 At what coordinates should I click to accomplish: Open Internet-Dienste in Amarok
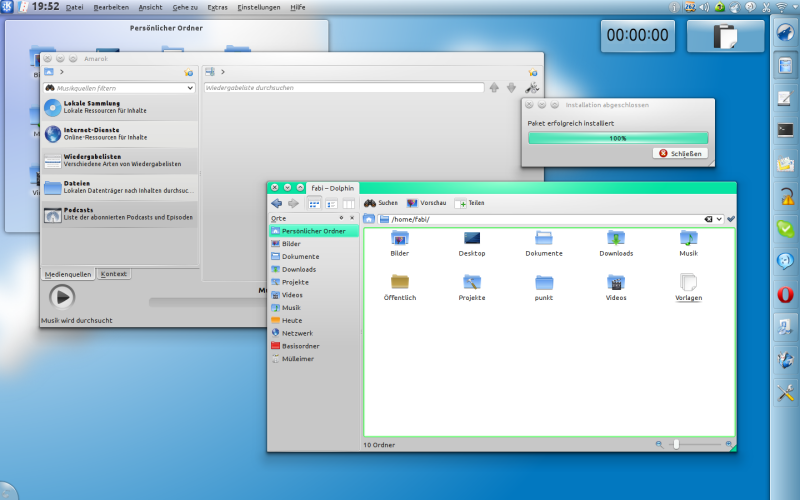coord(120,134)
